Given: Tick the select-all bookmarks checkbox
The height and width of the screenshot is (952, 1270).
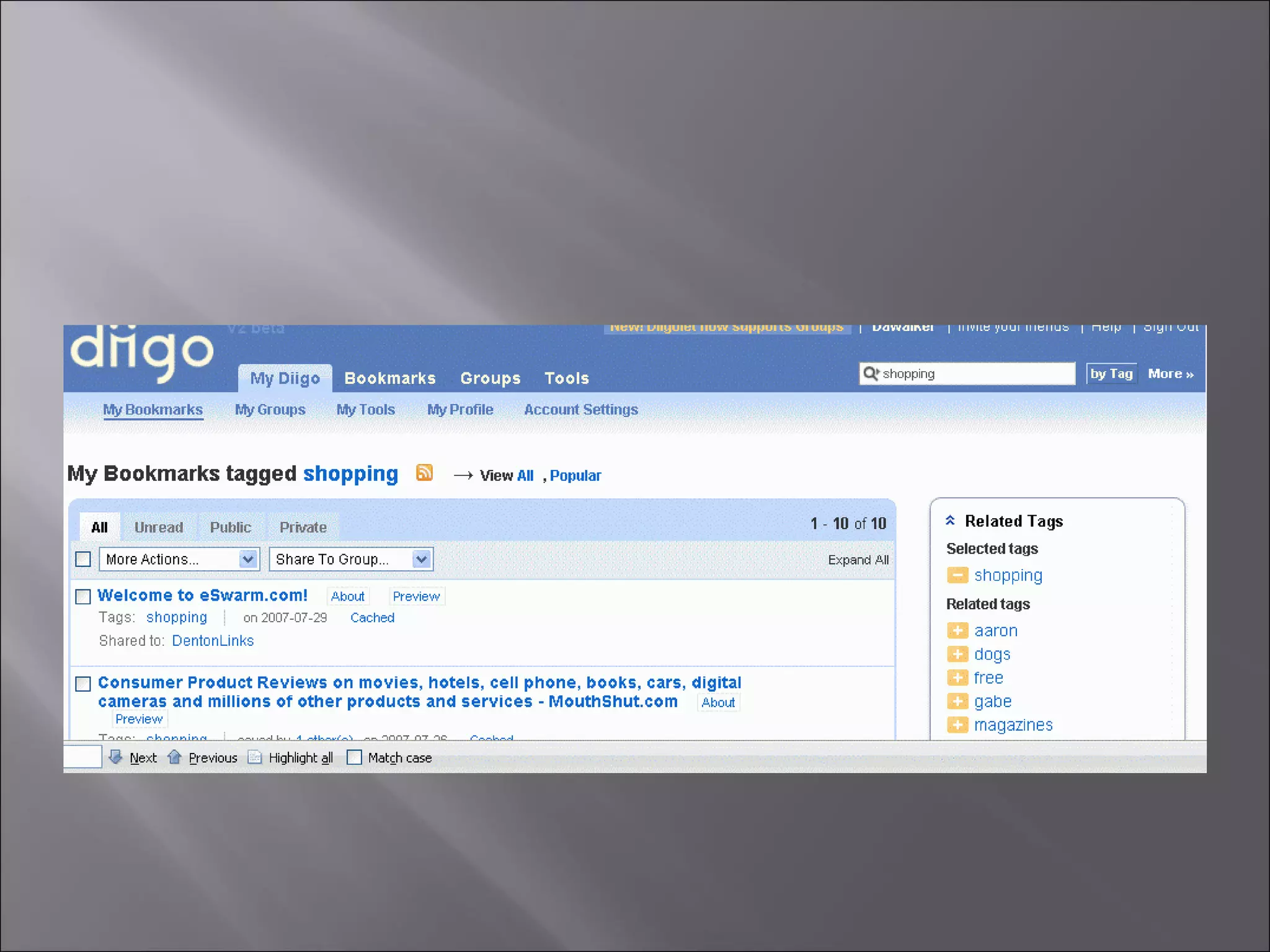Looking at the screenshot, I should 83,559.
